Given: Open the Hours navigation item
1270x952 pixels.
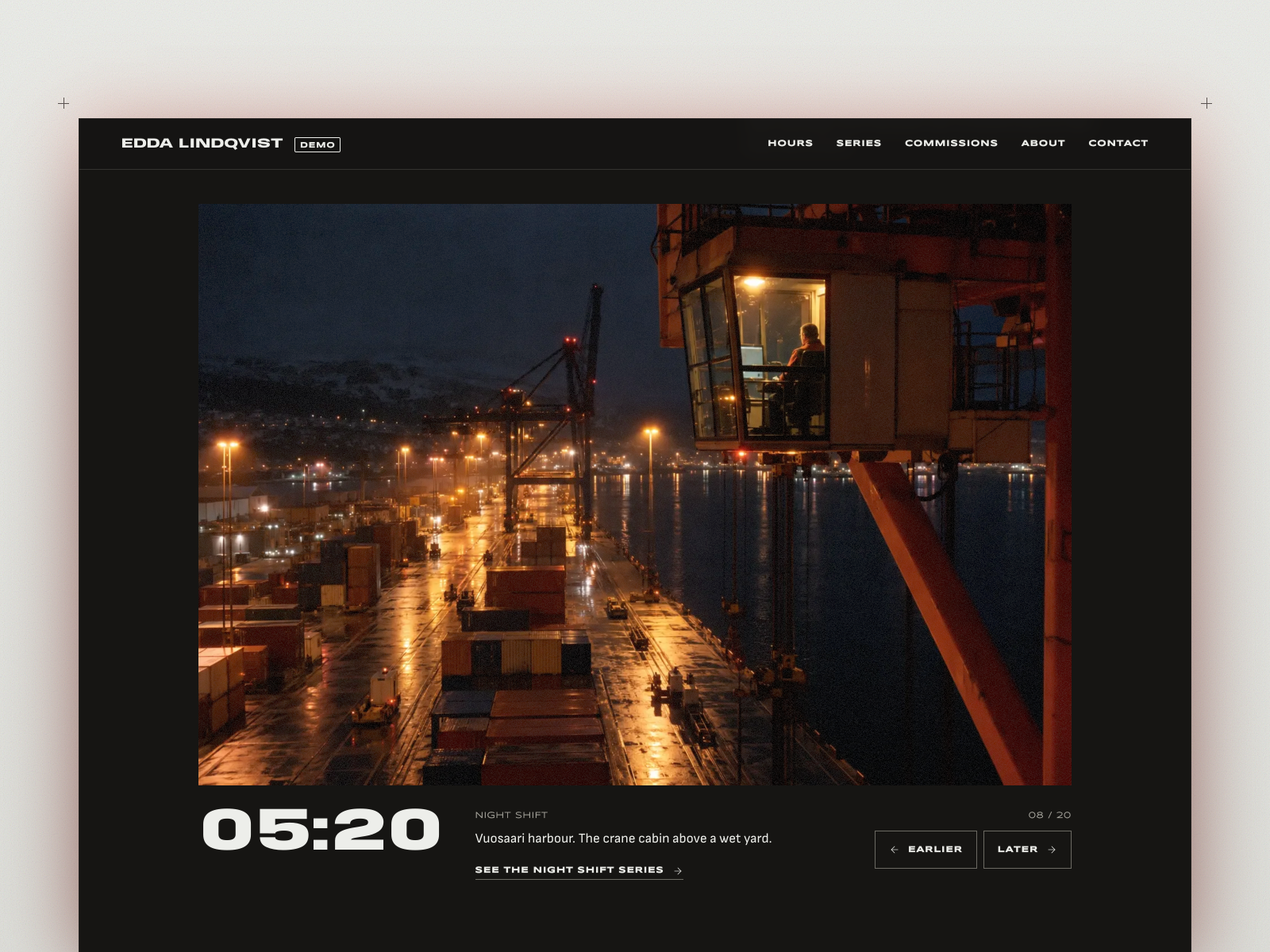Looking at the screenshot, I should [790, 143].
